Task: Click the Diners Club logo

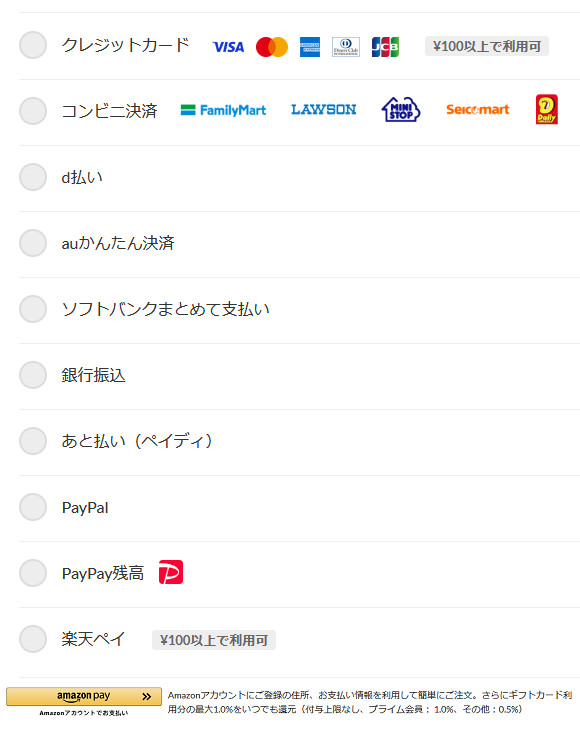Action: (x=346, y=47)
